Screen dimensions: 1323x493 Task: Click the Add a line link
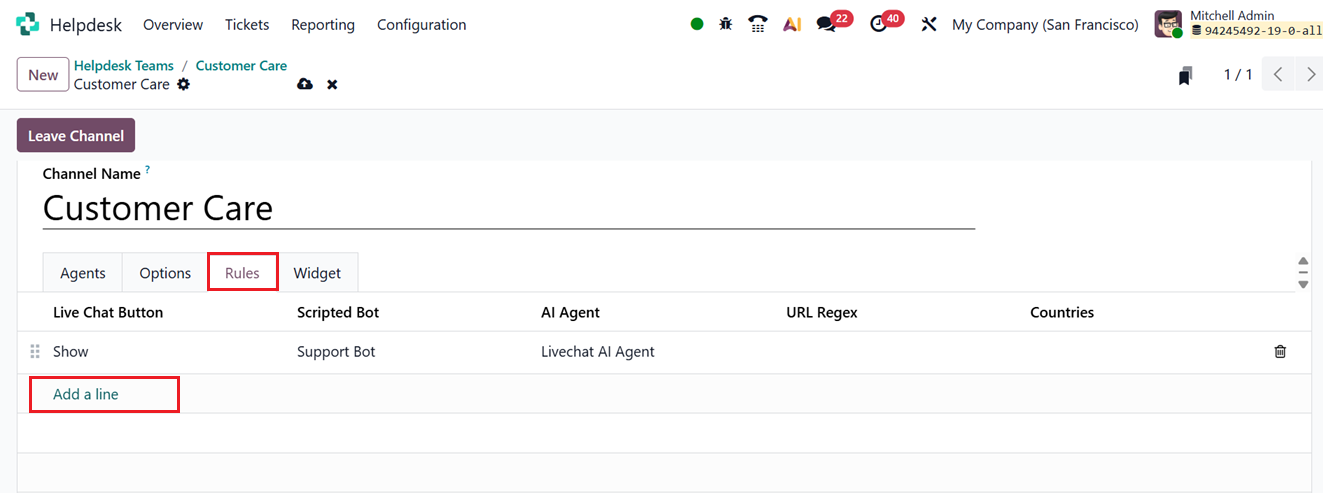click(86, 394)
